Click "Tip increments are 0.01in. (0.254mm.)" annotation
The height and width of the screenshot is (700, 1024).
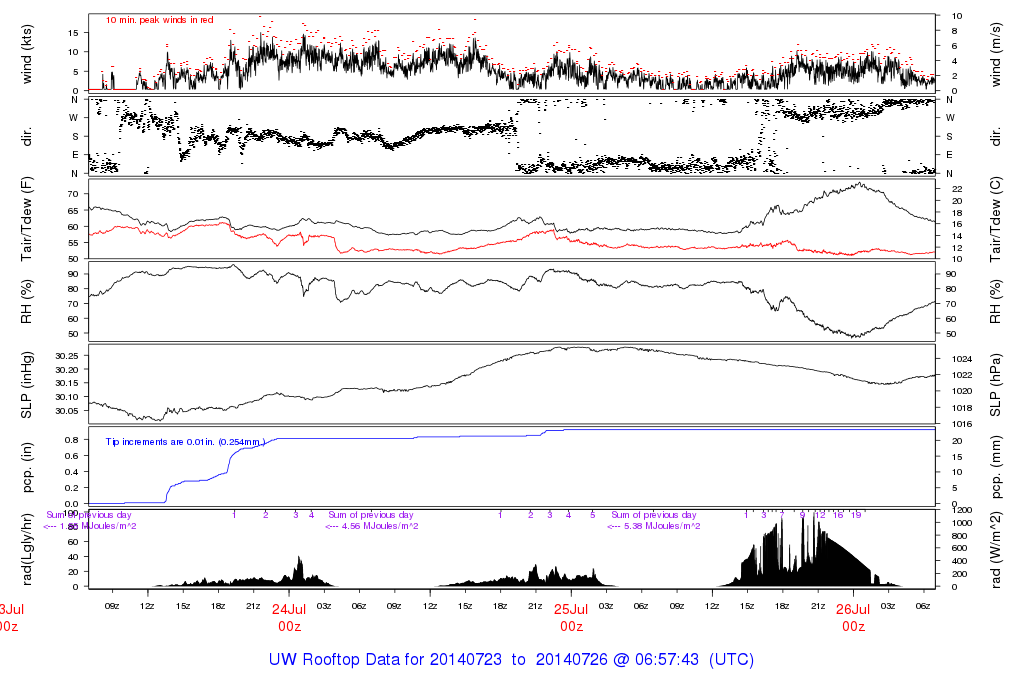coord(185,442)
